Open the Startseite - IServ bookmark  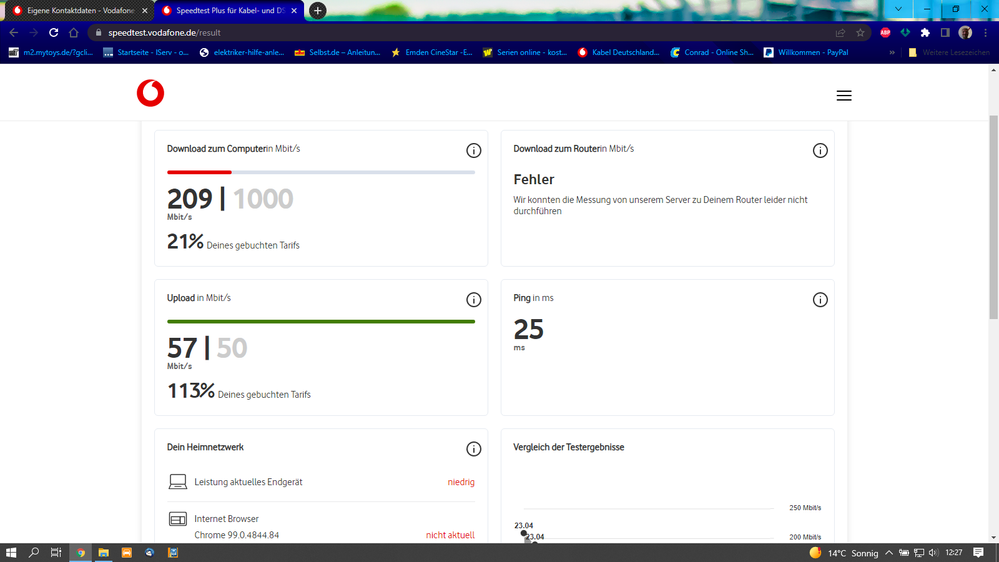146,52
